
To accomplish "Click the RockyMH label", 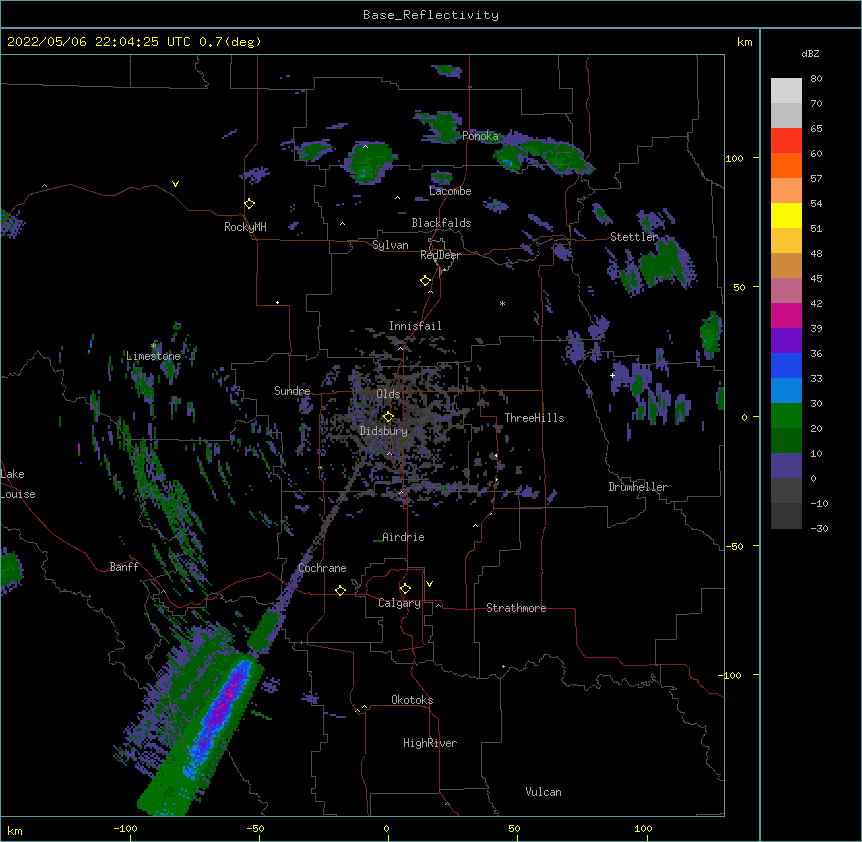I will coord(245,227).
